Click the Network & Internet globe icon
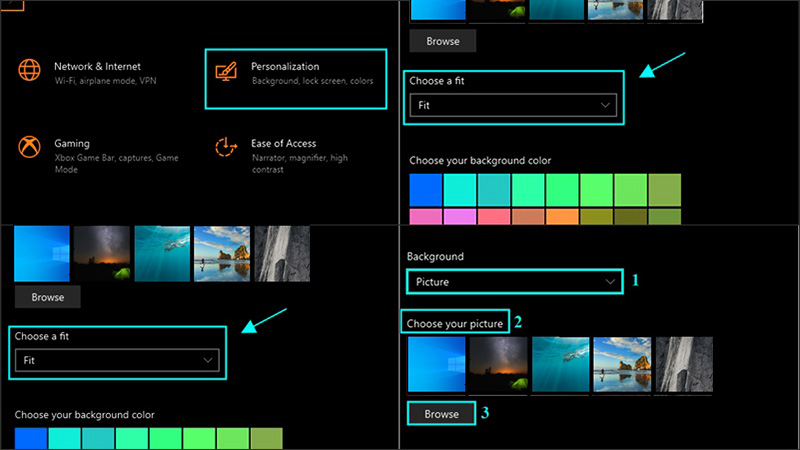The image size is (800, 450). click(30, 70)
